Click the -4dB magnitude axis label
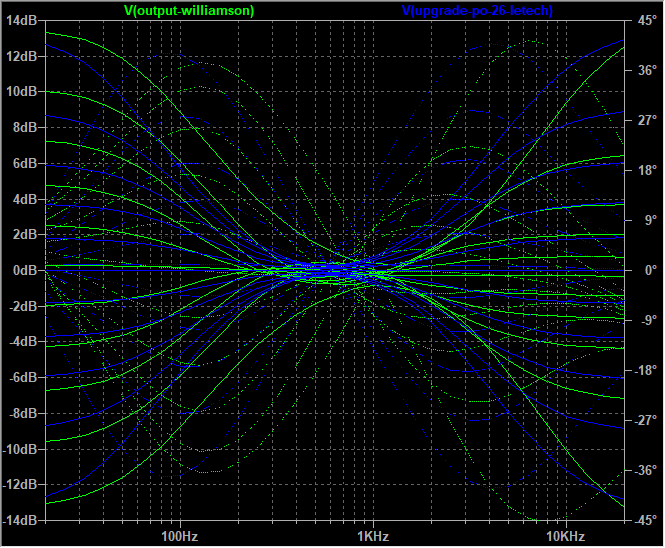 tap(23, 341)
